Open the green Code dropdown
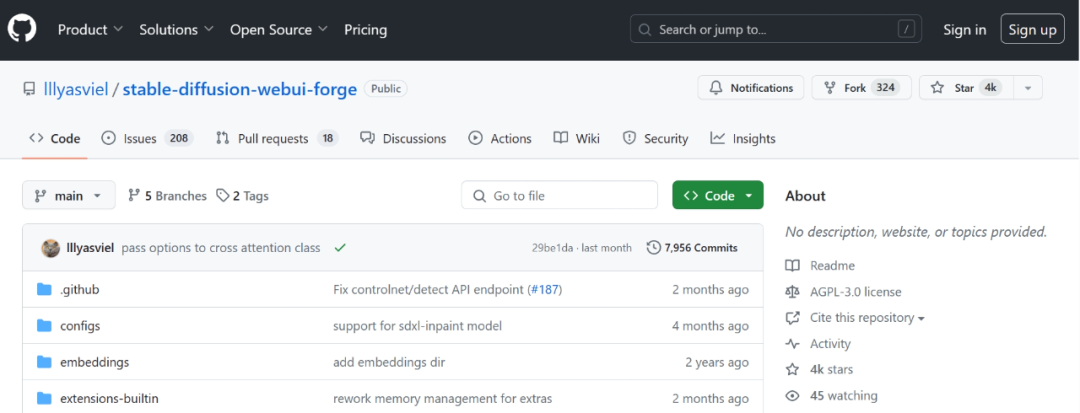 point(717,196)
